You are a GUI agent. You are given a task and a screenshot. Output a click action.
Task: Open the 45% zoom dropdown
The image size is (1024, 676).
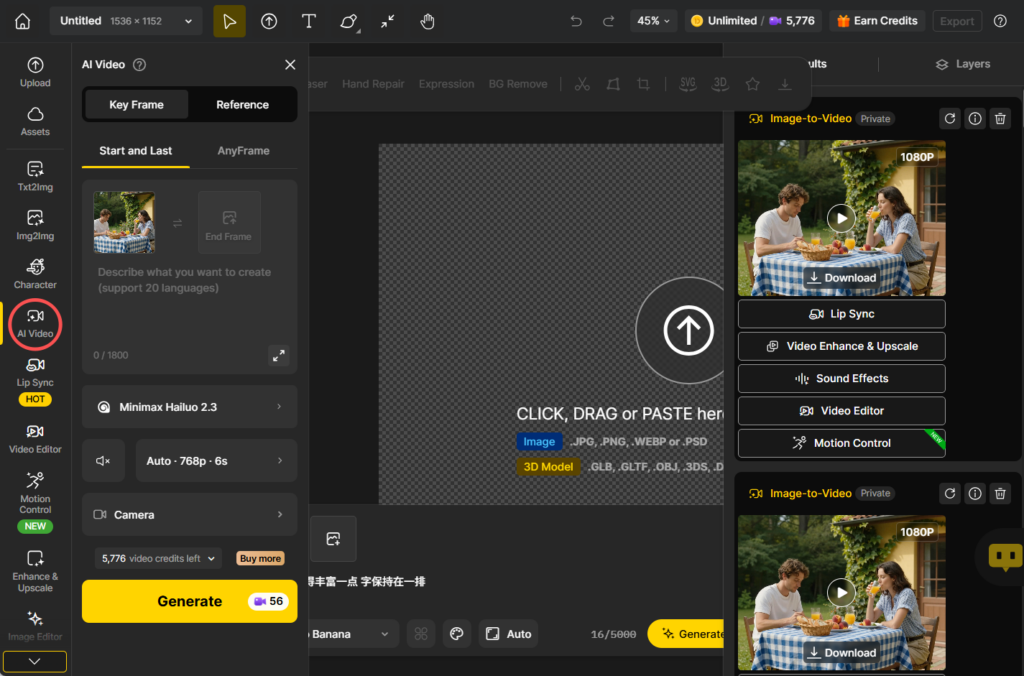pos(654,21)
